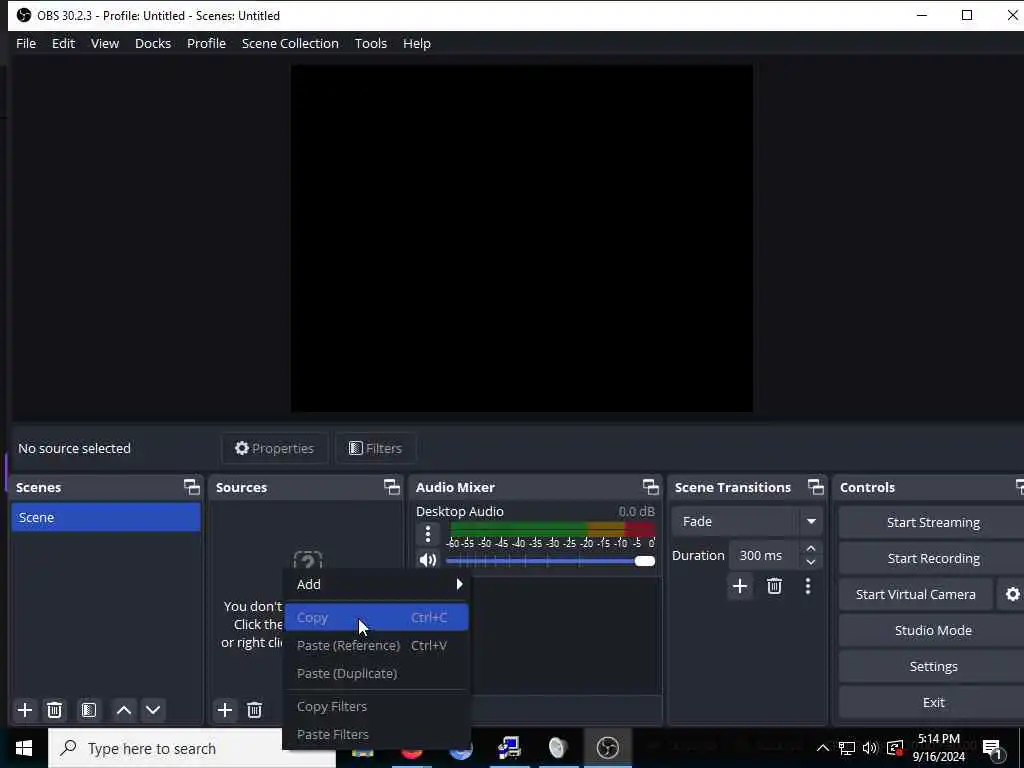
Task: Open Desktop Audio options three-dot menu
Action: tap(428, 534)
